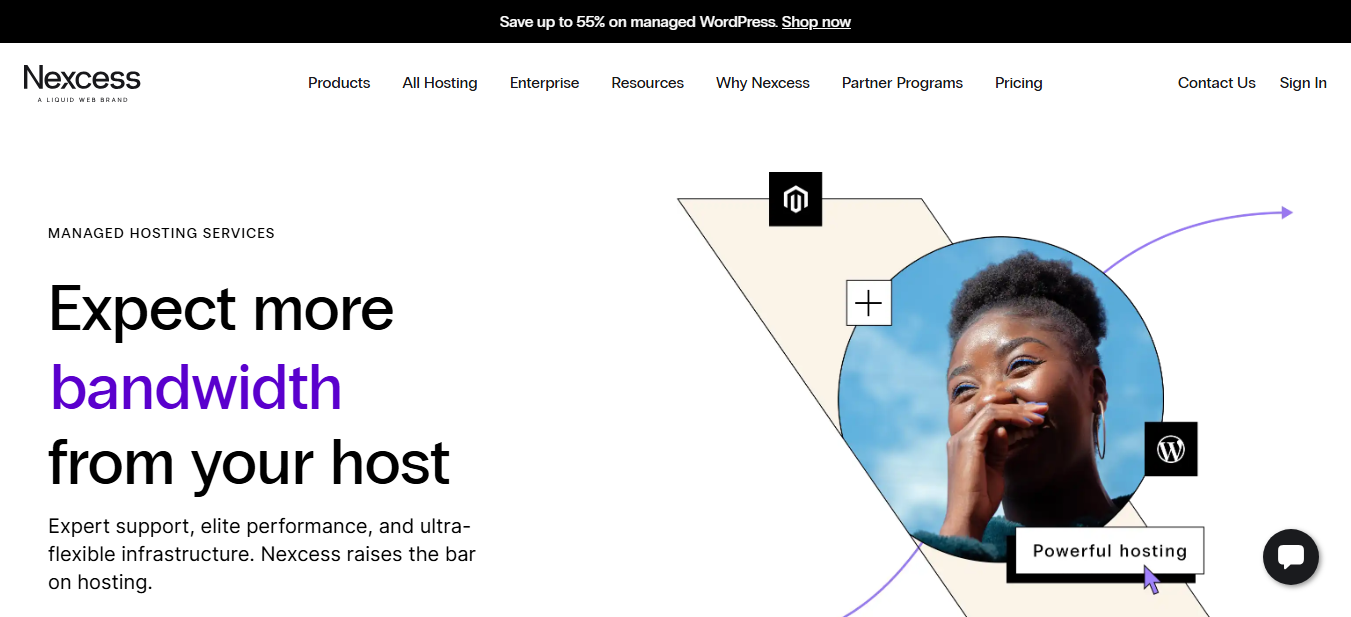Expand the Resources menu
The width and height of the screenshot is (1351, 617).
648,83
